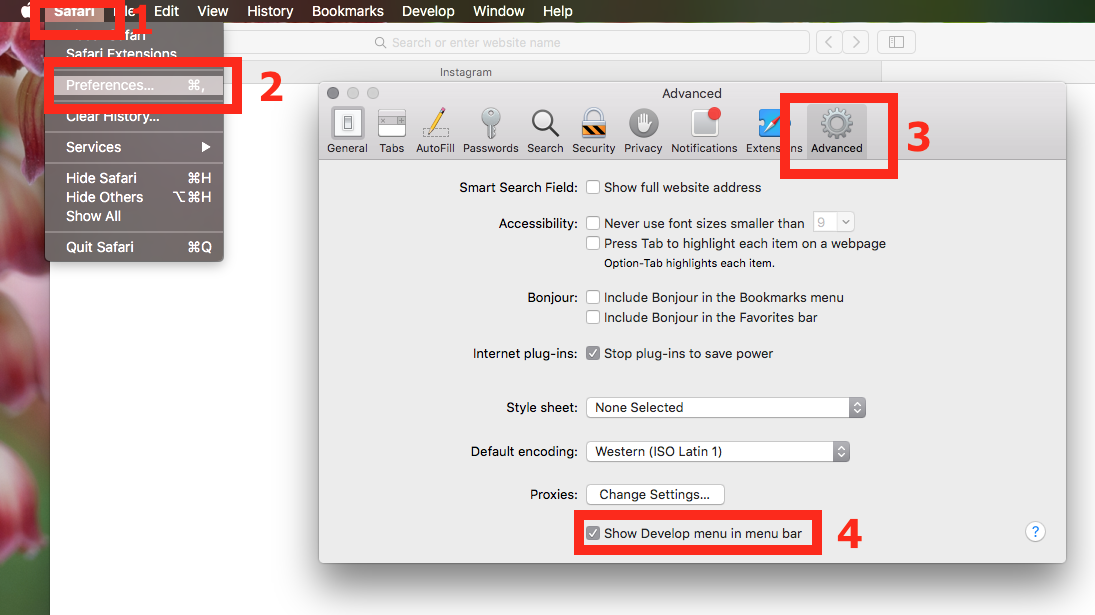The height and width of the screenshot is (615, 1095).
Task: Enable Show full website address
Action: pos(593,187)
